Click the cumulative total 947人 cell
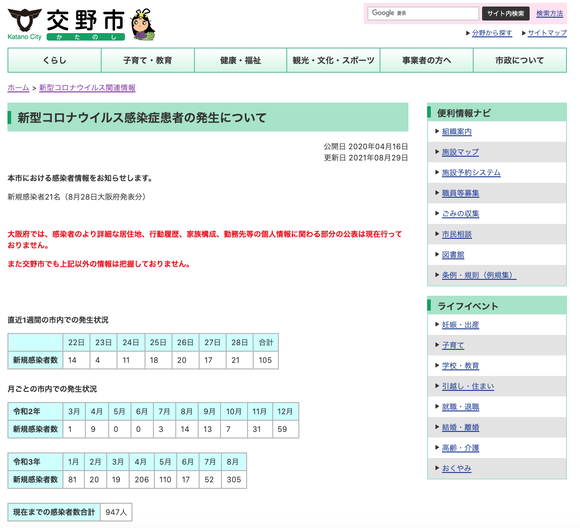Viewport: 580px width, 528px height. tap(116, 512)
